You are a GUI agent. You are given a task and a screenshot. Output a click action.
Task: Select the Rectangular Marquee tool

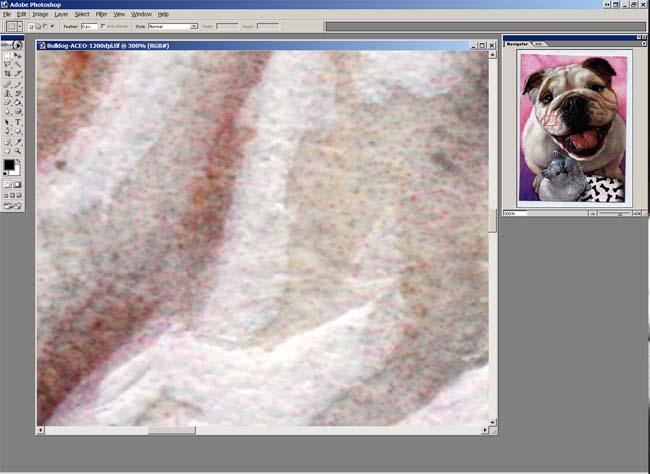8,57
